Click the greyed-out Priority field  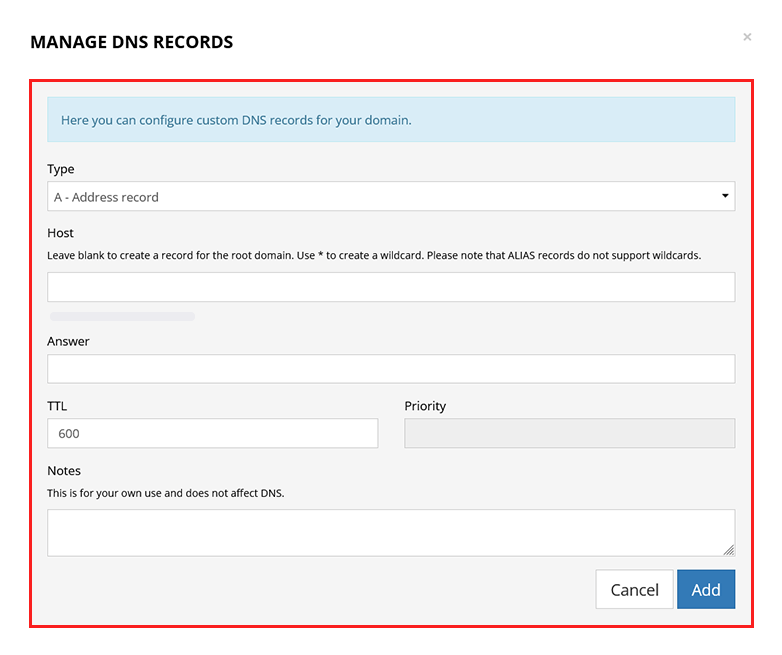(x=570, y=433)
